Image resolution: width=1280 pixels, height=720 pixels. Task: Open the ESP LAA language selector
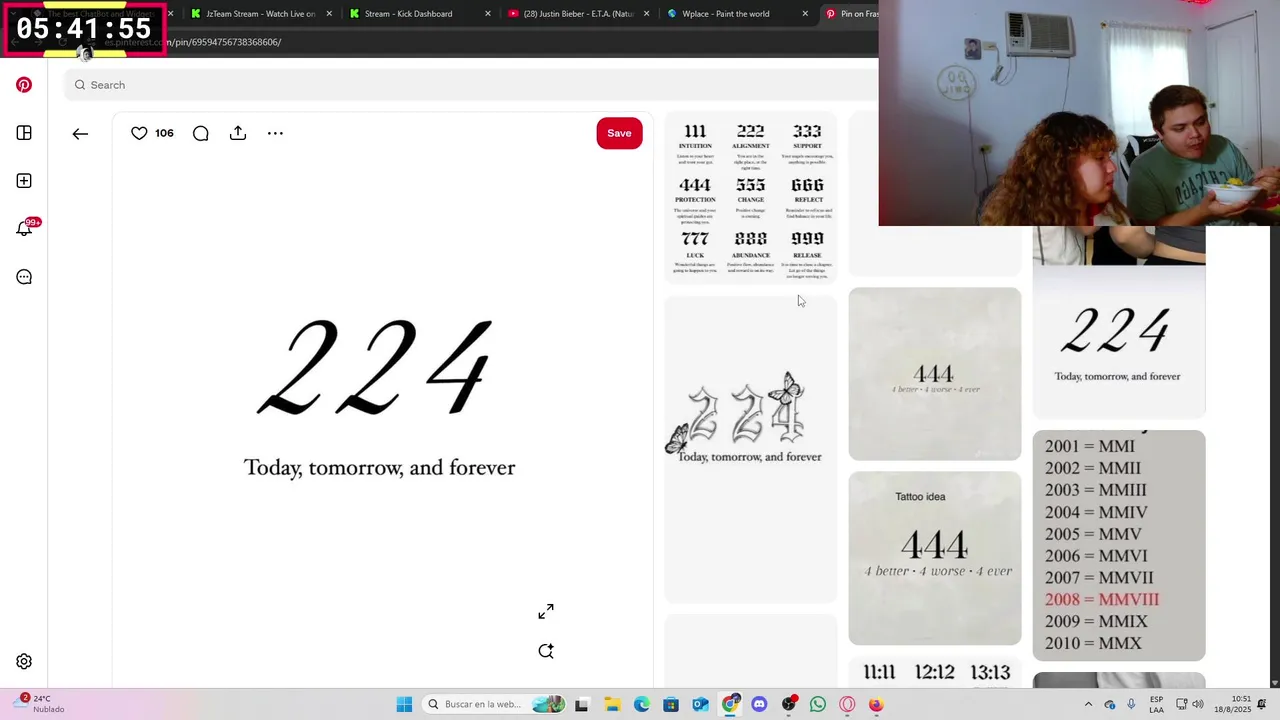click(x=1156, y=704)
